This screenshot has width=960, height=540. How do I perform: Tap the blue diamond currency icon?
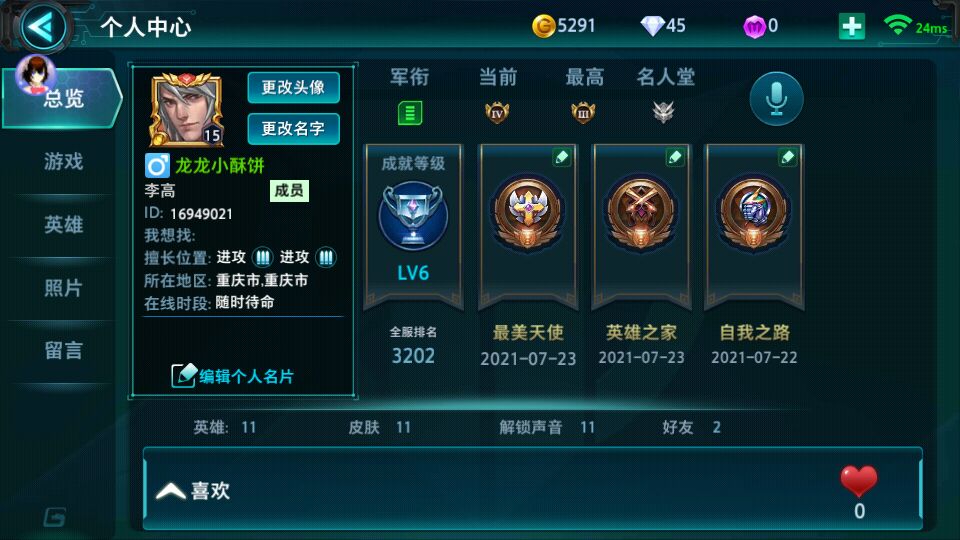click(653, 26)
